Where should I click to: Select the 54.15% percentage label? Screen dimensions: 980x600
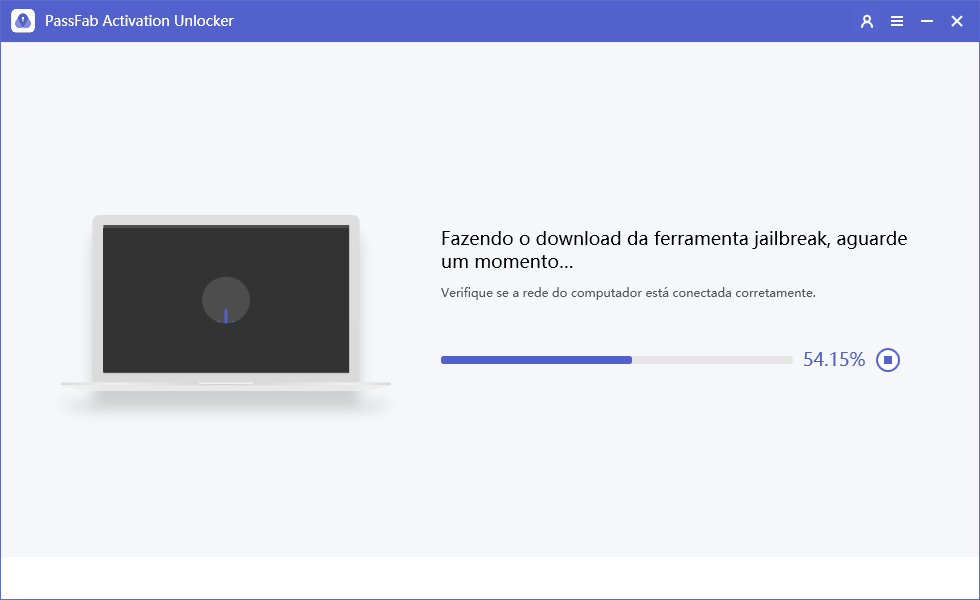click(x=834, y=359)
